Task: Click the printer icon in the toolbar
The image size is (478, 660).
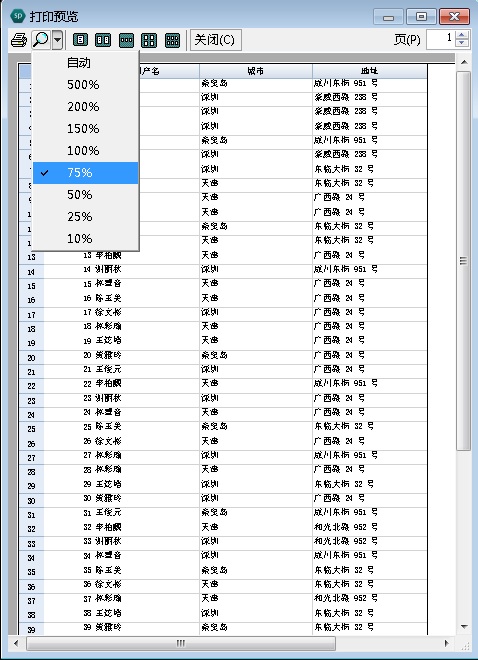Action: tap(19, 40)
